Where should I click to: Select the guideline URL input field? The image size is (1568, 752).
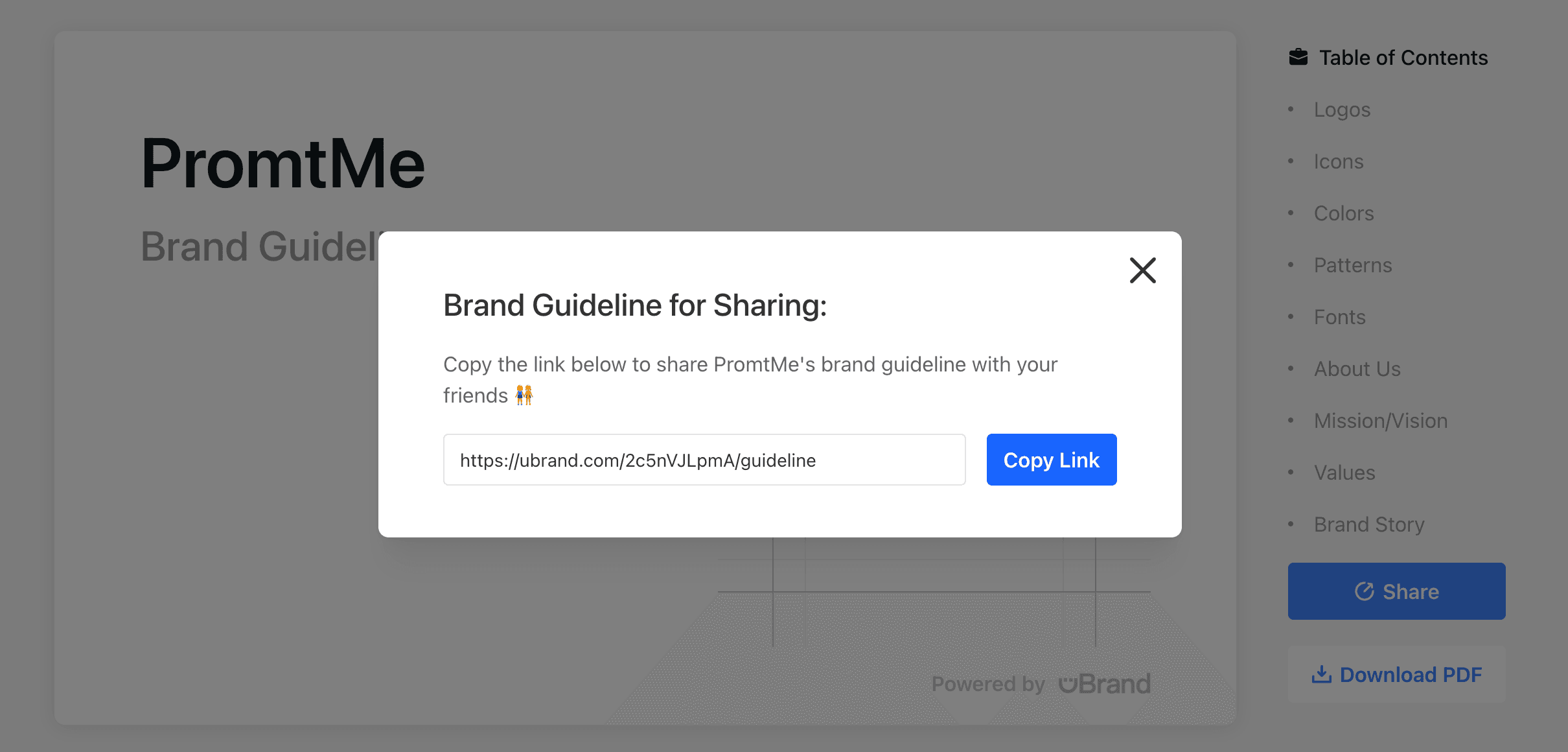(704, 460)
